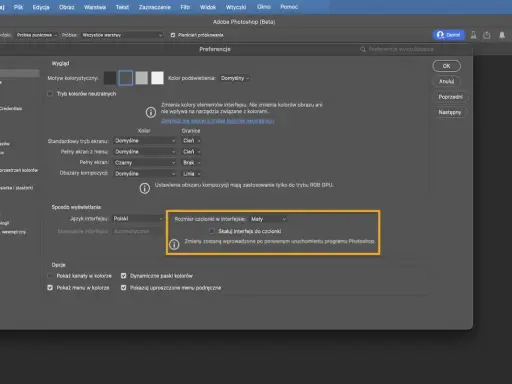
Task: Select the darkest color theme swatch
Action: point(110,78)
